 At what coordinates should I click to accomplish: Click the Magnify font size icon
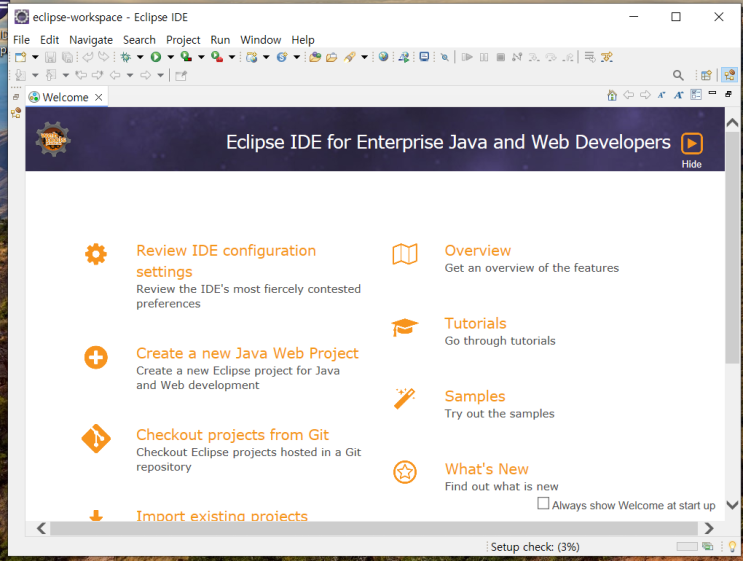(679, 95)
